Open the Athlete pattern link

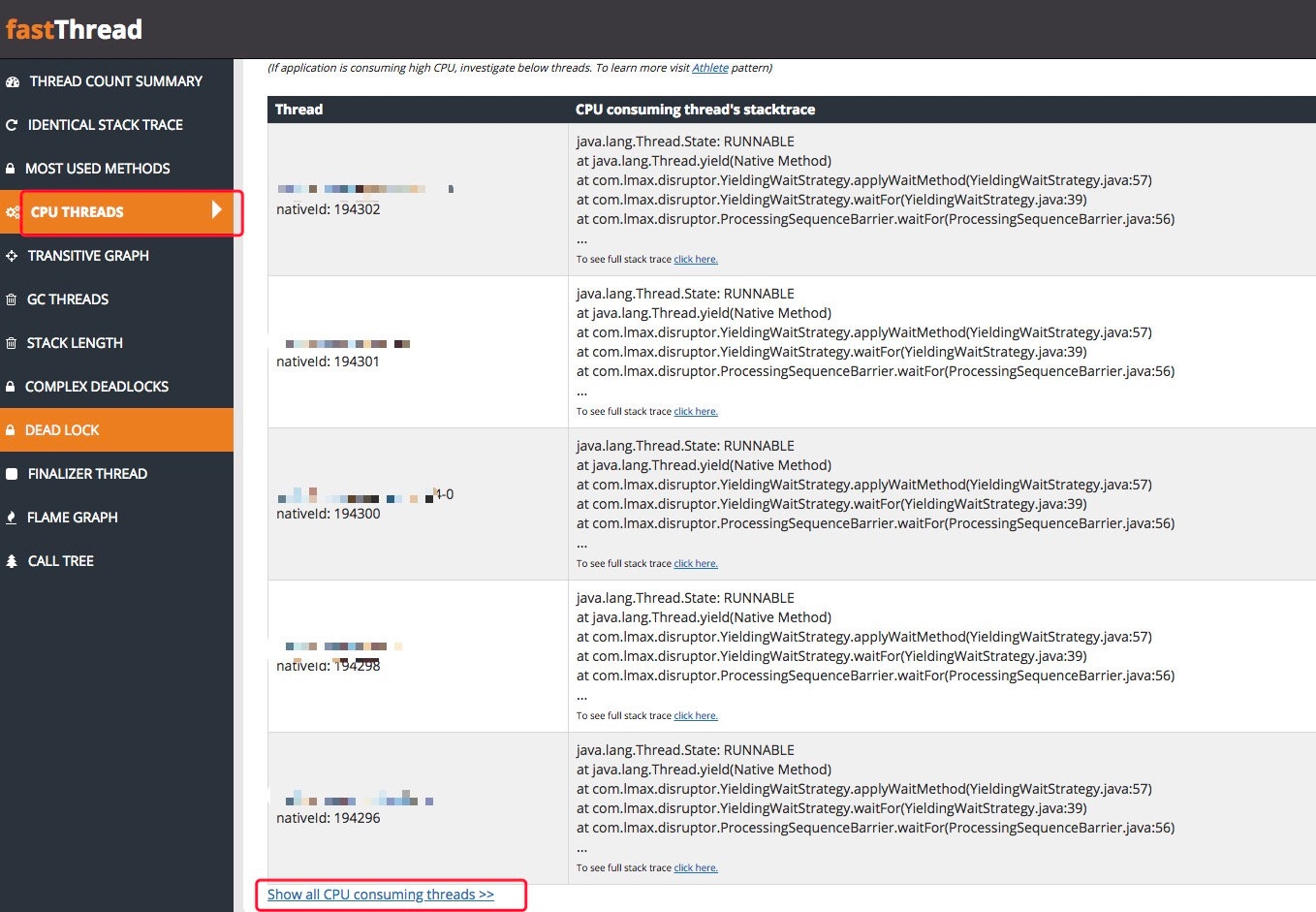[x=709, y=68]
